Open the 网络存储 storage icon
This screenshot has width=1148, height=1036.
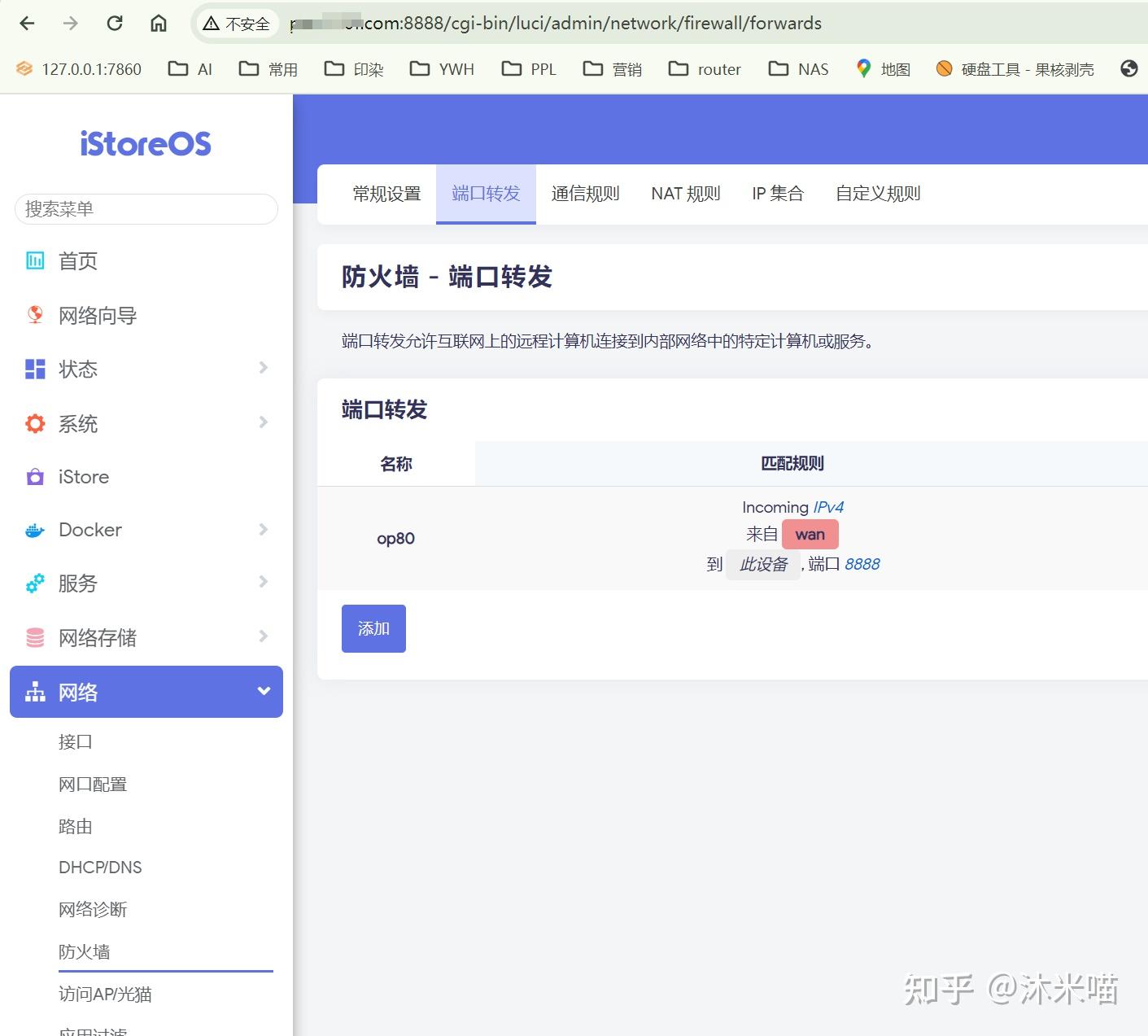tap(34, 637)
